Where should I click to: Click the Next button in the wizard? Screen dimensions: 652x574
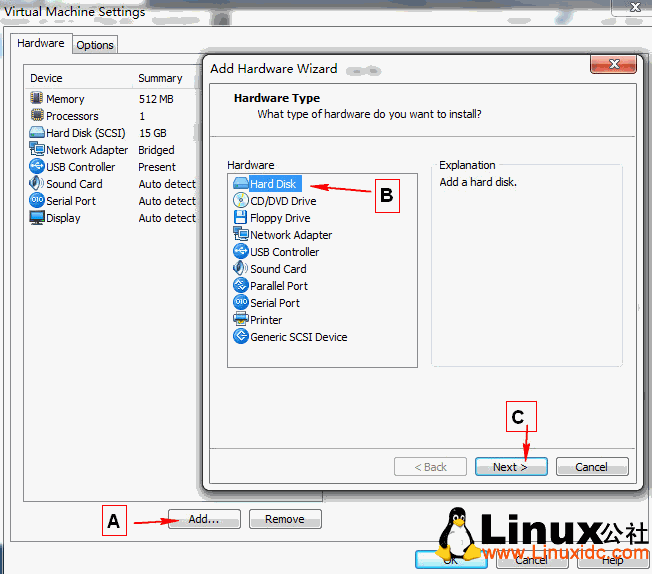click(x=509, y=467)
